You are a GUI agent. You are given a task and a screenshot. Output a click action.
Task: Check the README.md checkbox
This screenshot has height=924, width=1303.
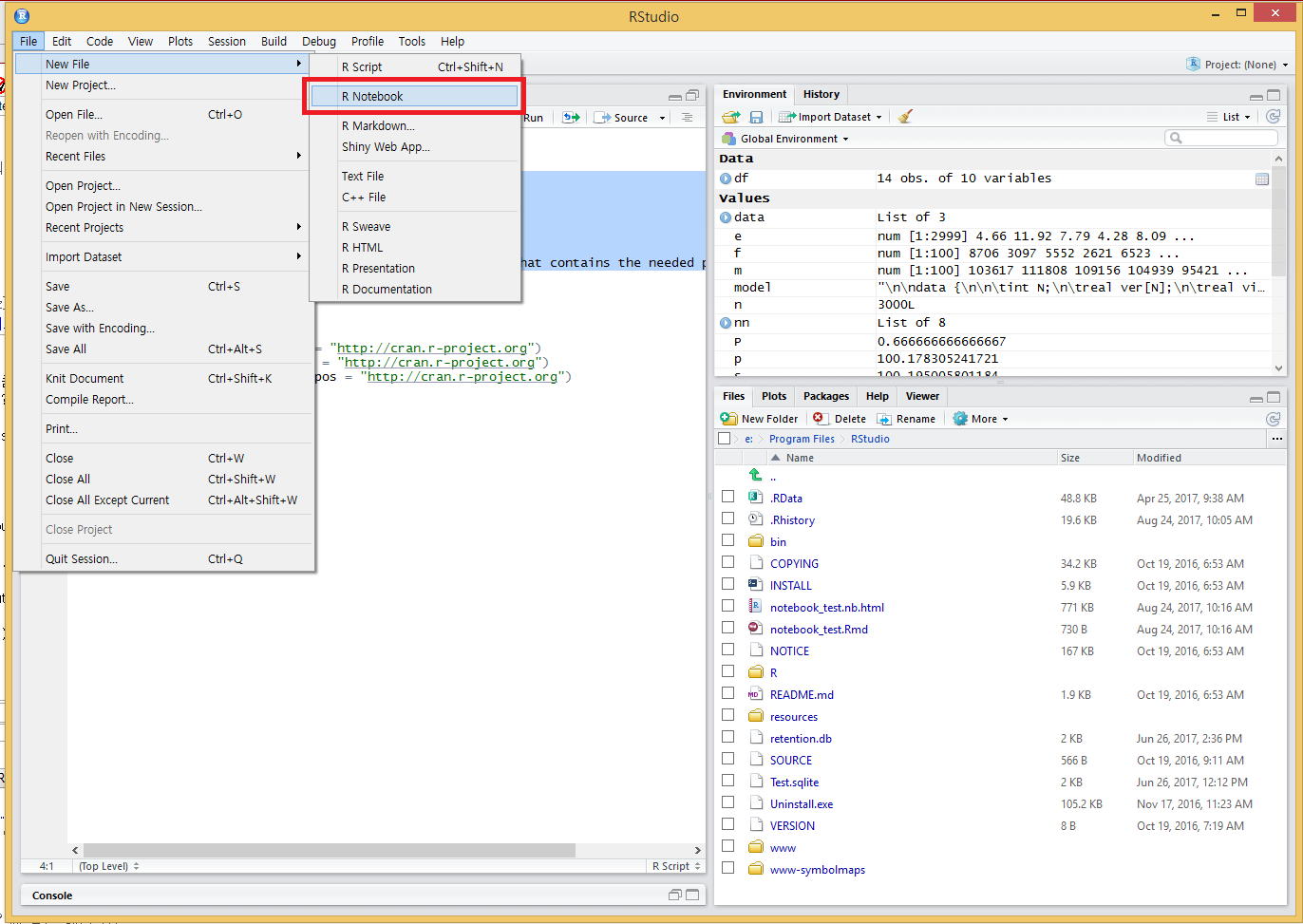click(x=727, y=693)
